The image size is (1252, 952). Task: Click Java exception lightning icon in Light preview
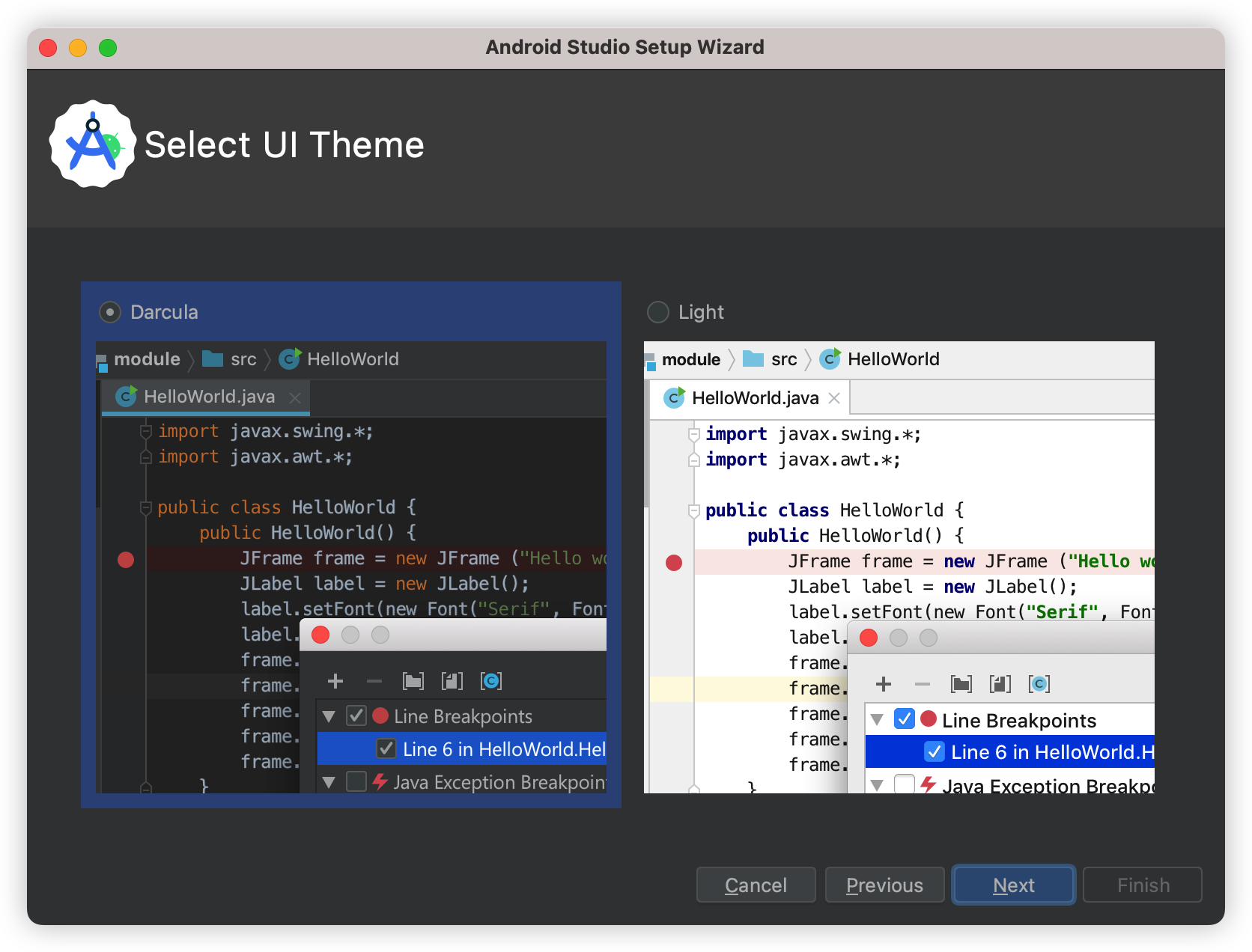pyautogui.click(x=929, y=784)
